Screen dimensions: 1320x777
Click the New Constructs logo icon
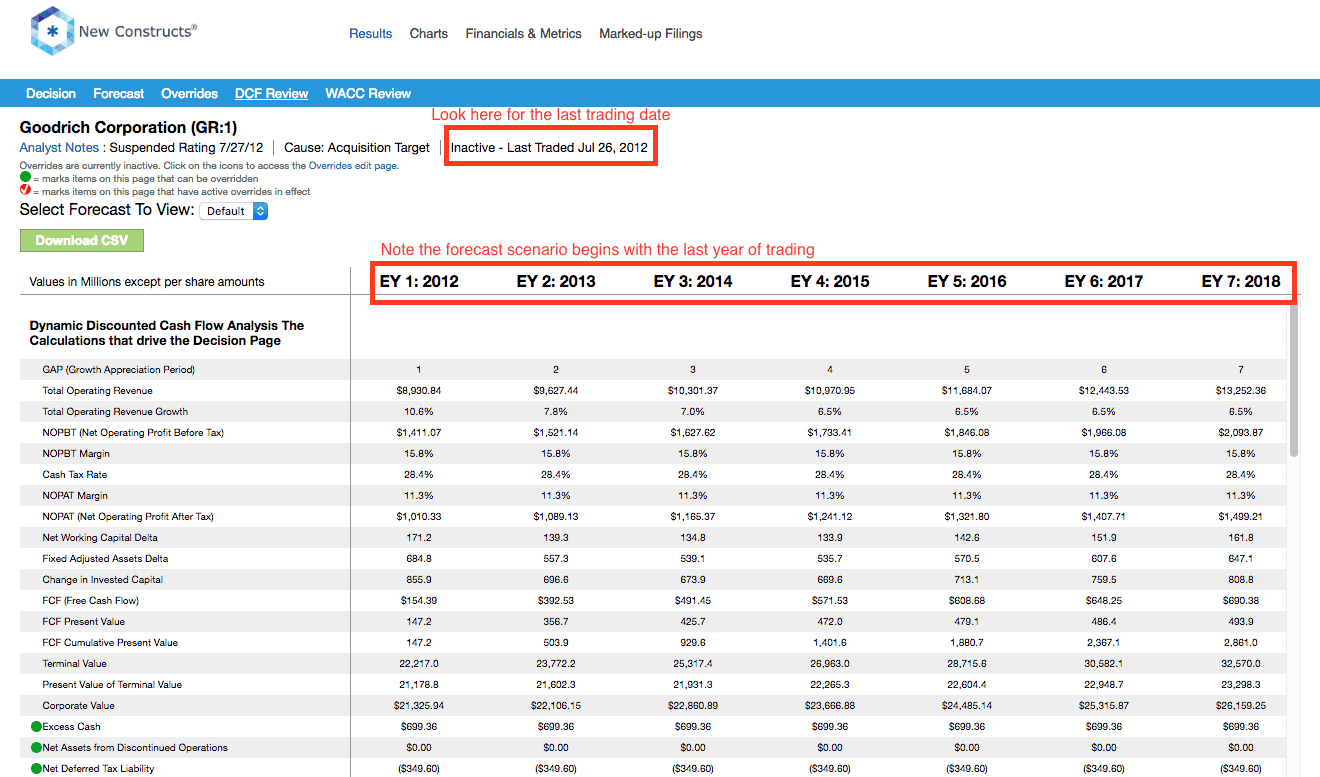(x=52, y=31)
